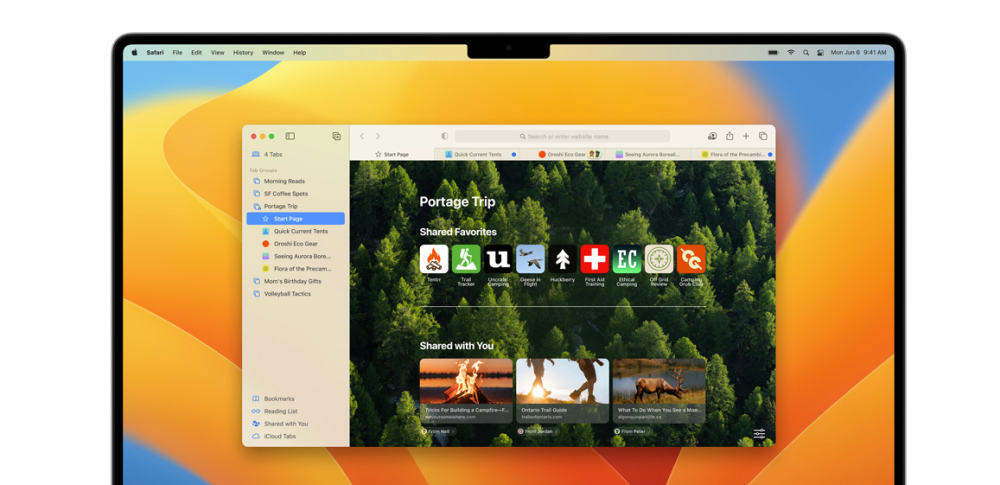Viewport: 1000px width, 485px height.
Task: Select Start Page in the sidebar
Action: coord(295,218)
